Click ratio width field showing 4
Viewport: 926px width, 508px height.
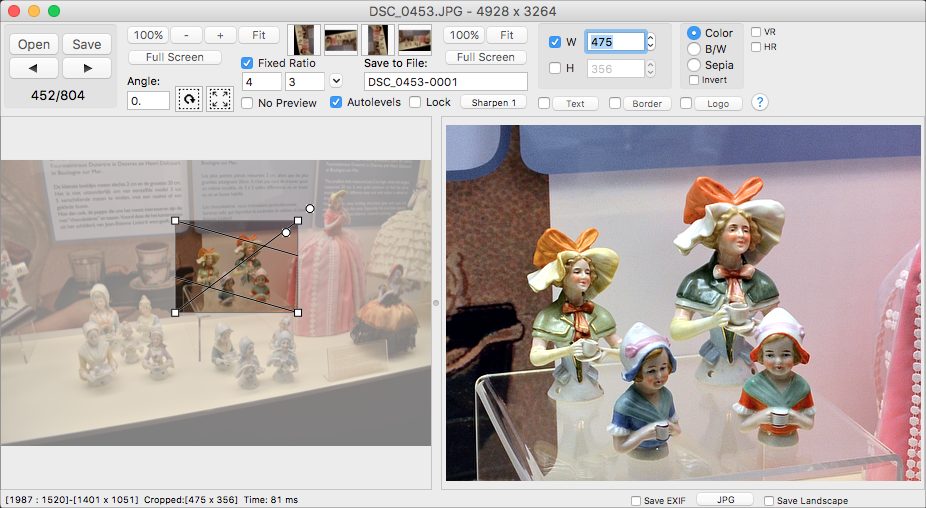click(x=262, y=82)
